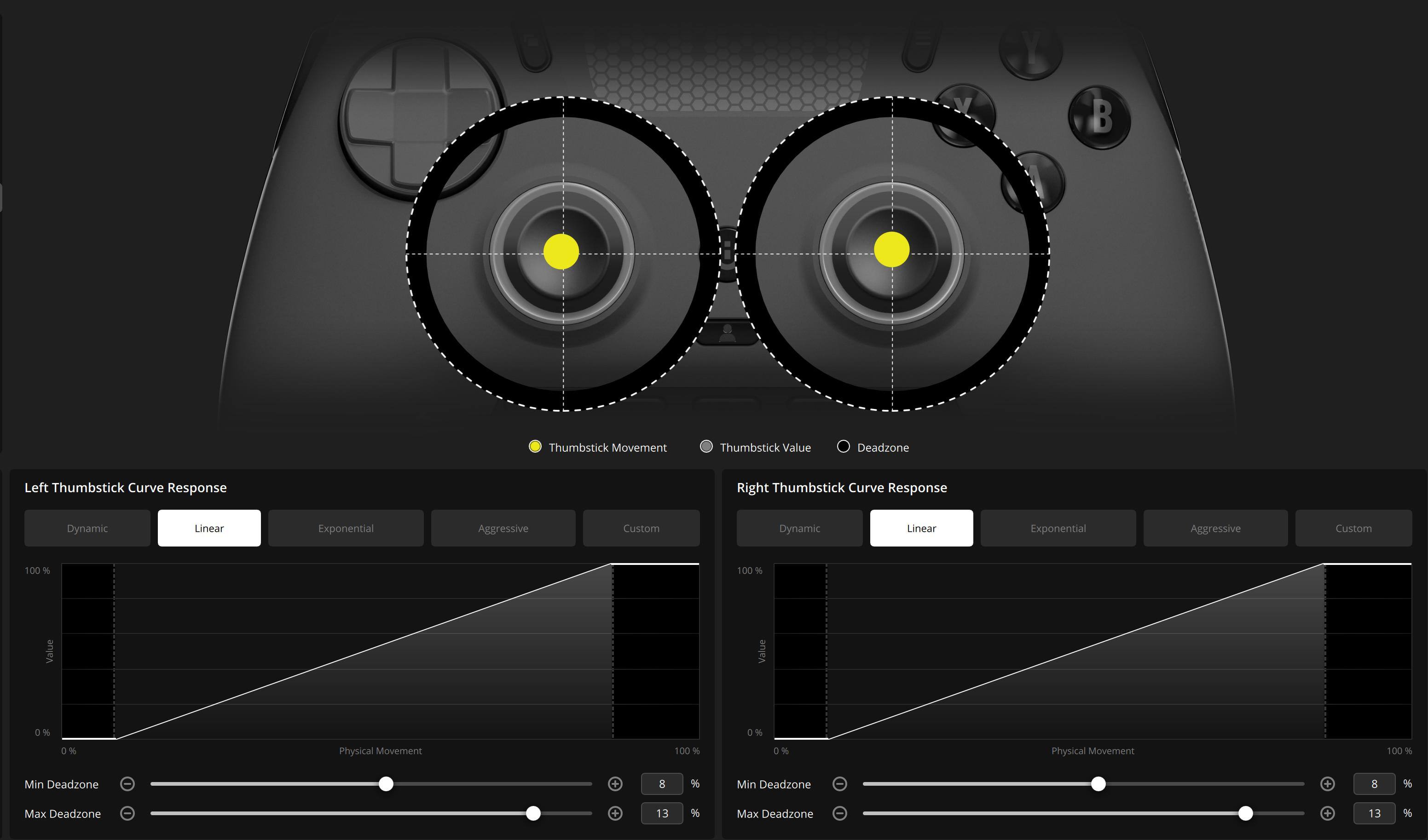Choose Exponential curve for right thumbstick
Screen dimensions: 1428x840
[1058, 528]
